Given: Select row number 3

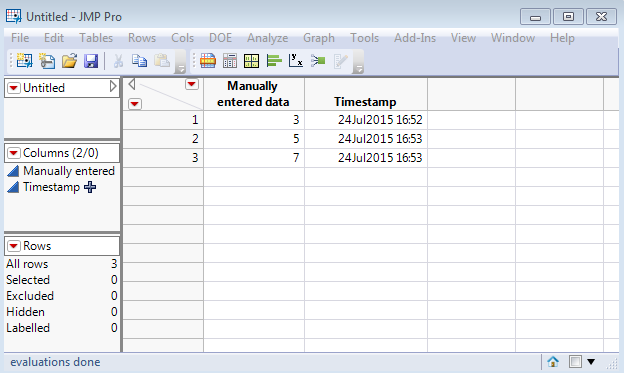Looking at the screenshot, I should pos(163,158).
